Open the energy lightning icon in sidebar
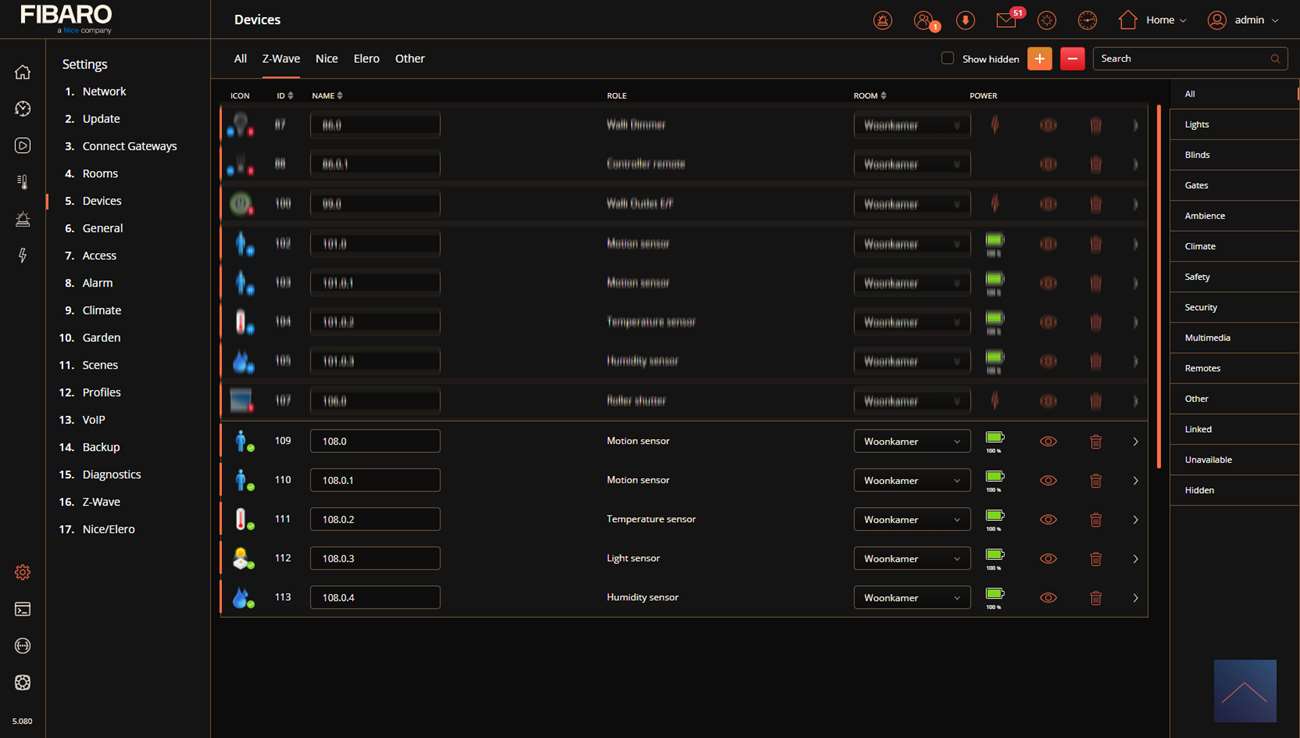 point(22,256)
